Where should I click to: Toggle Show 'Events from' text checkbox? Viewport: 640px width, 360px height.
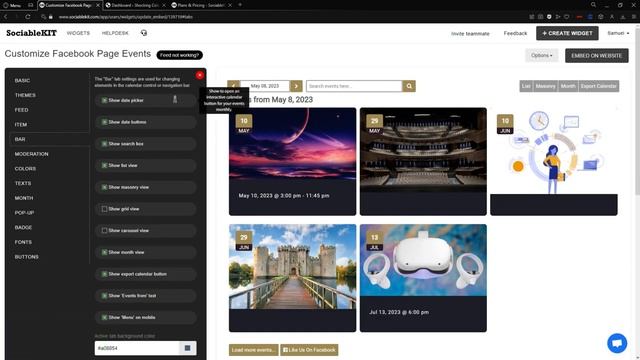pos(104,296)
